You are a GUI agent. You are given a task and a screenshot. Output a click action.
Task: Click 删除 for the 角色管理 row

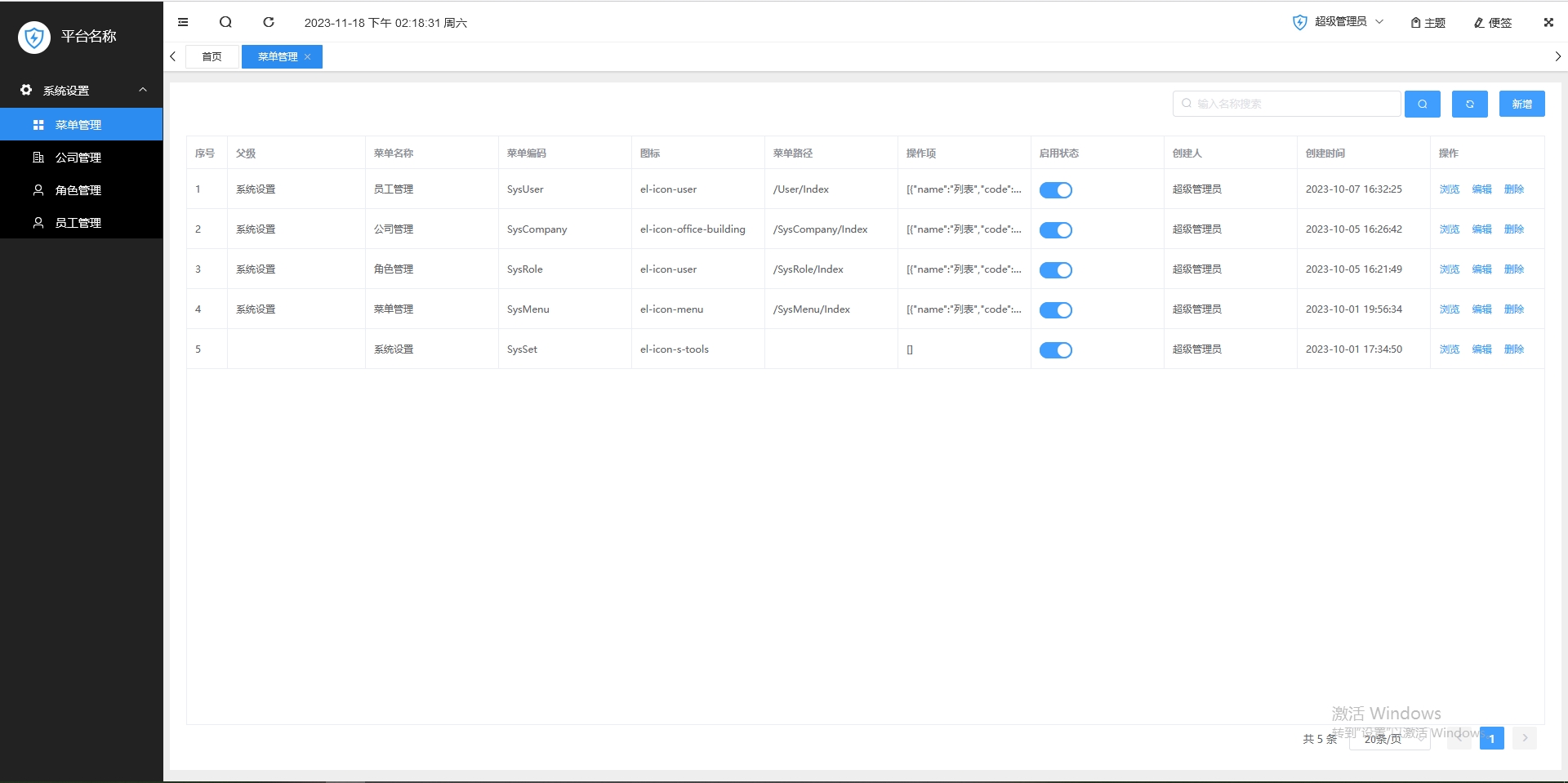[1514, 269]
